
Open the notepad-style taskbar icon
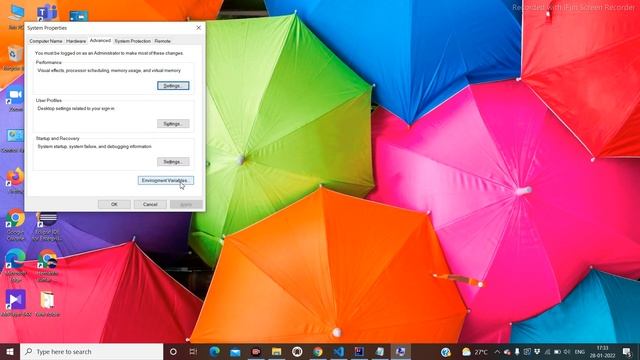tap(380, 351)
